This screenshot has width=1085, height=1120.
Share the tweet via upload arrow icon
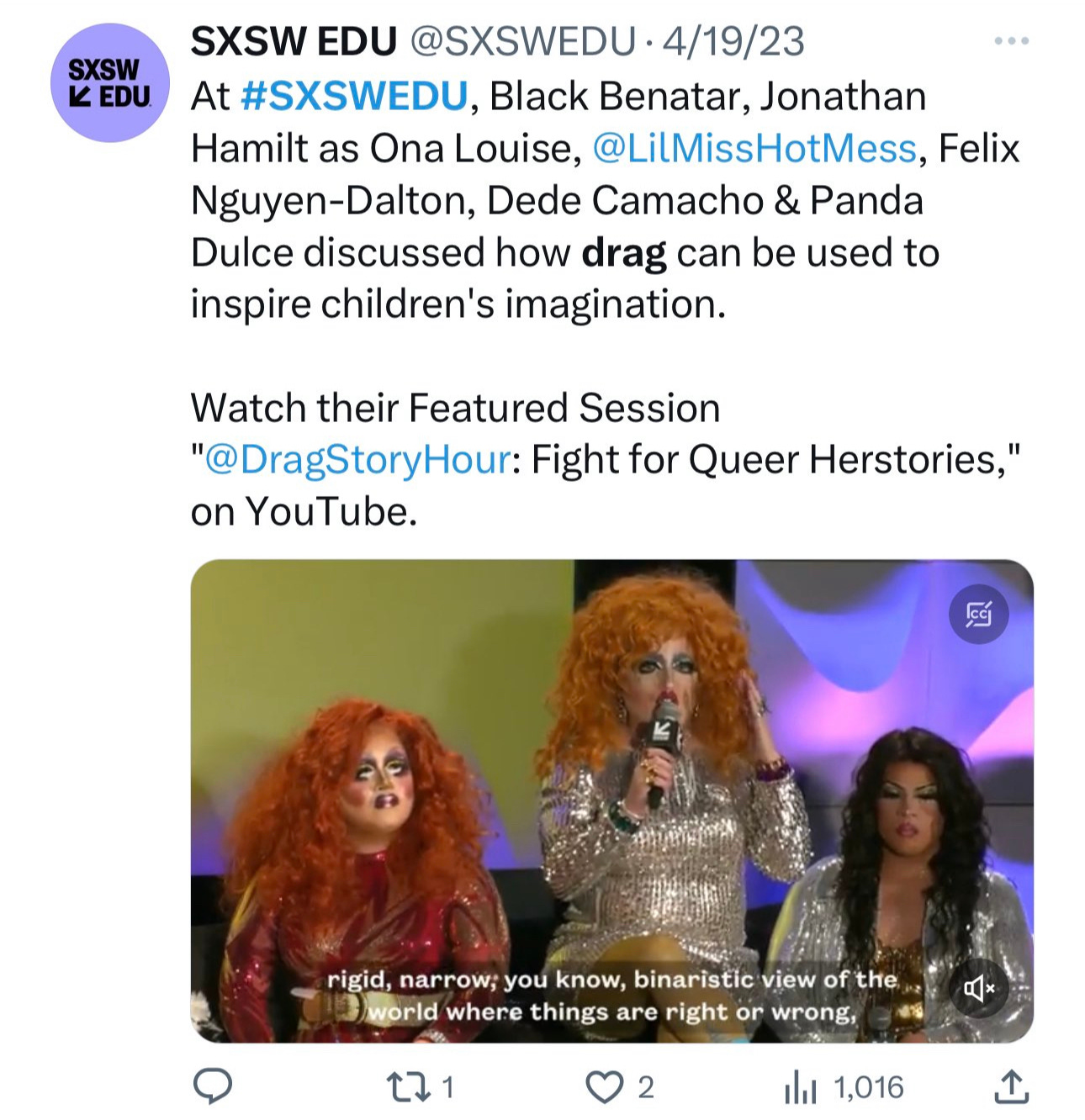pos(1010,1086)
